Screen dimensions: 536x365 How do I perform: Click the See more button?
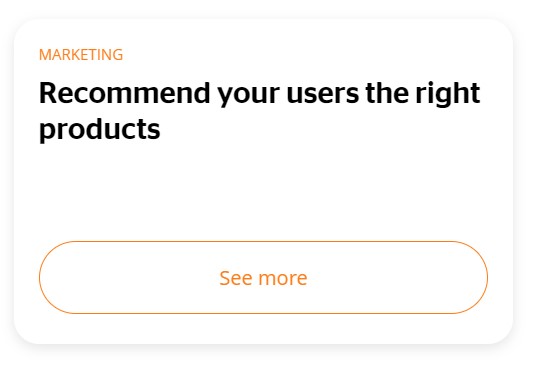(x=263, y=278)
